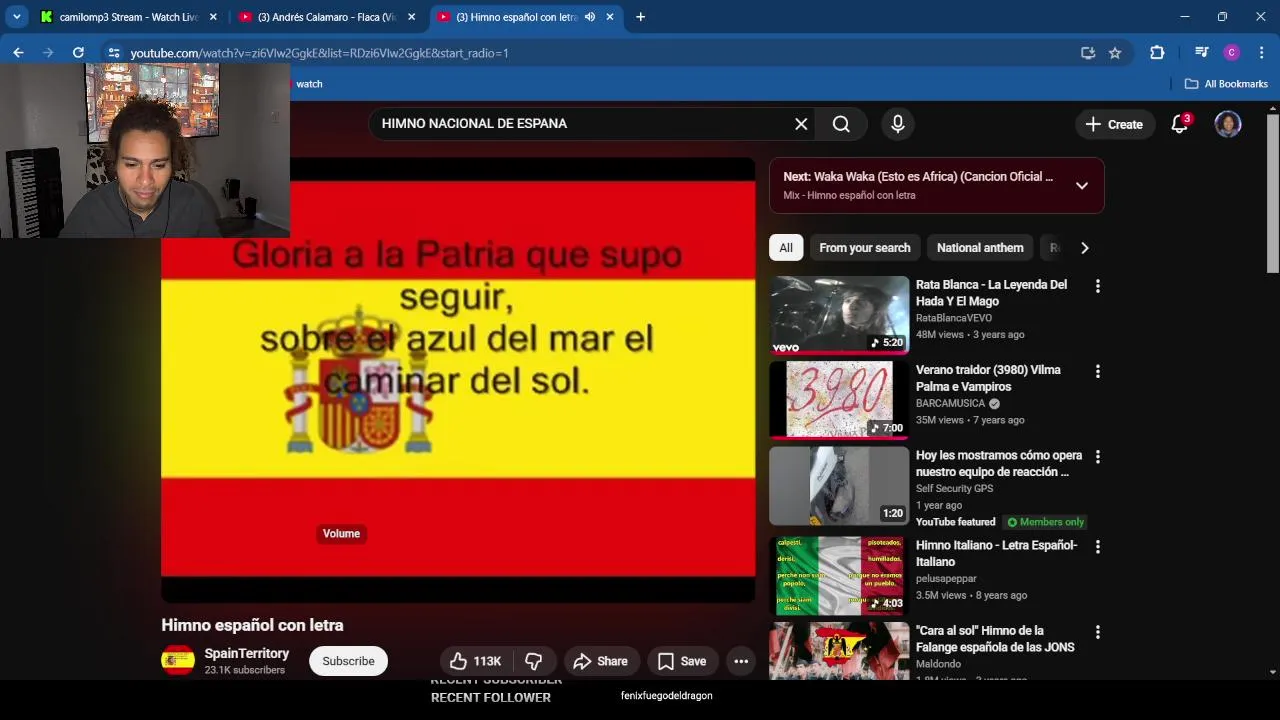Open Hoy les mostramos cómo opera title
The height and width of the screenshot is (720, 1280).
[x=999, y=463]
